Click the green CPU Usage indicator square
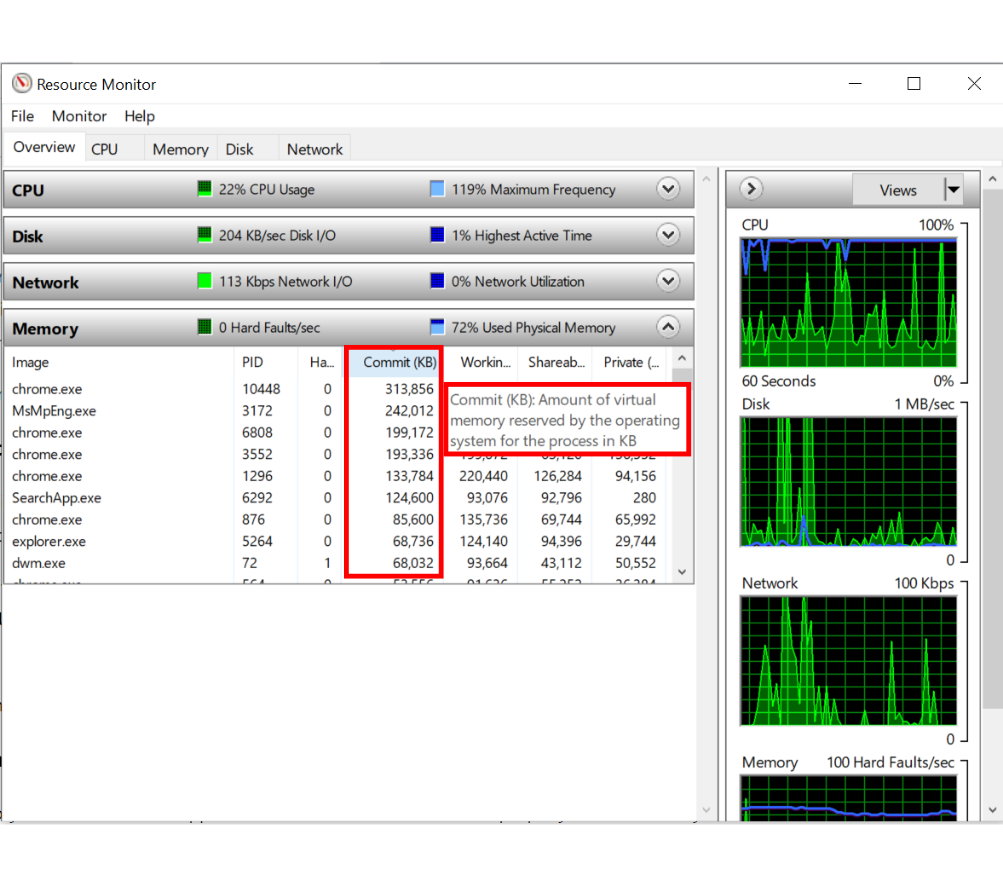The height and width of the screenshot is (886, 1003). (205, 189)
